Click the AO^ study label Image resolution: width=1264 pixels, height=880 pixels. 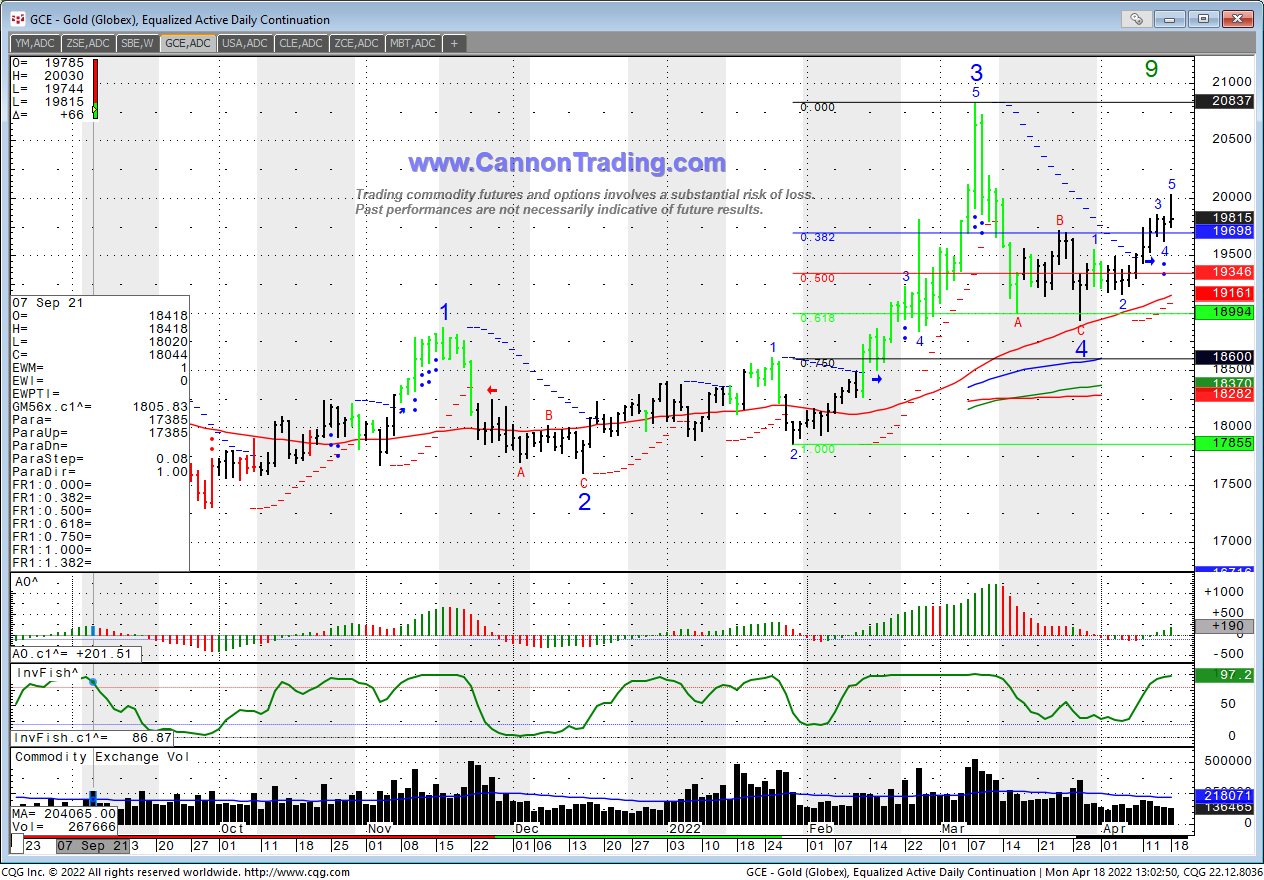[x=27, y=581]
